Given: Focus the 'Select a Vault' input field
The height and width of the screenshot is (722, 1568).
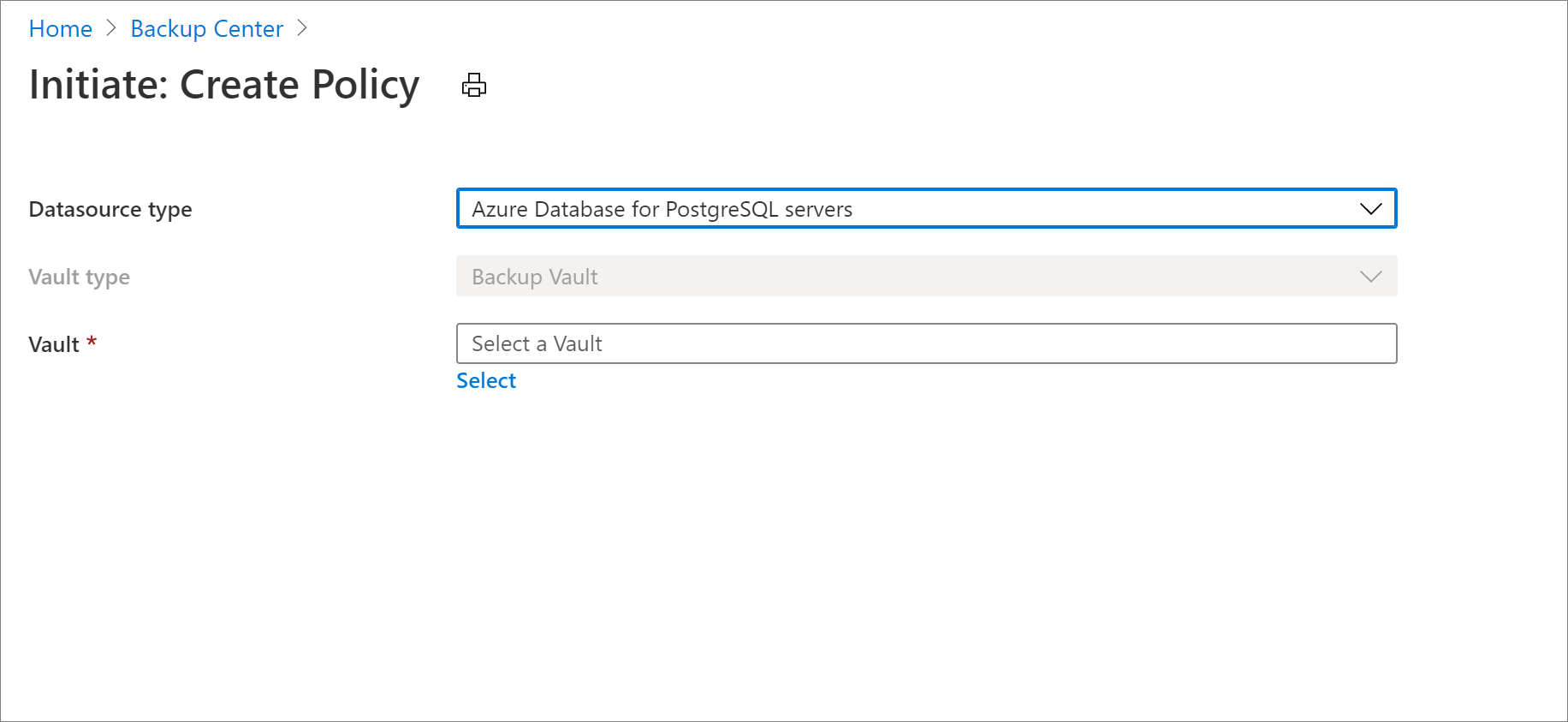Looking at the screenshot, I should (x=926, y=343).
